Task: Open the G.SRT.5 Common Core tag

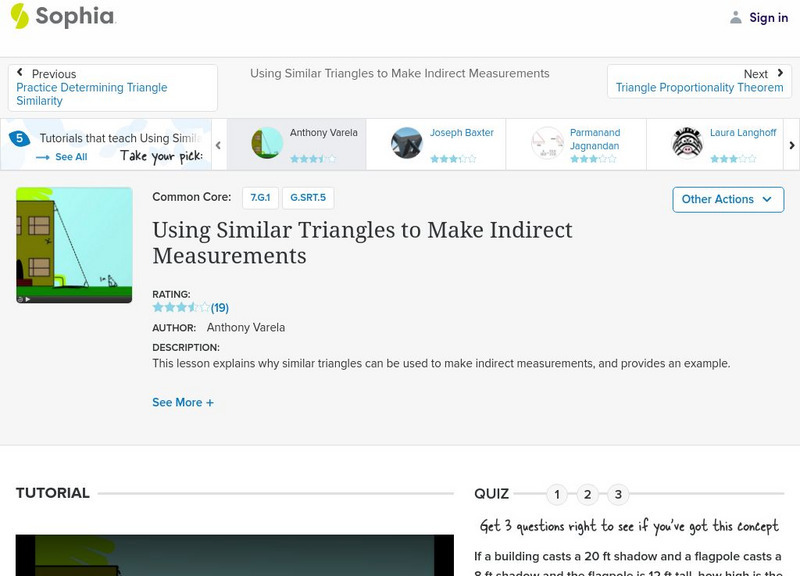Action: pos(308,198)
